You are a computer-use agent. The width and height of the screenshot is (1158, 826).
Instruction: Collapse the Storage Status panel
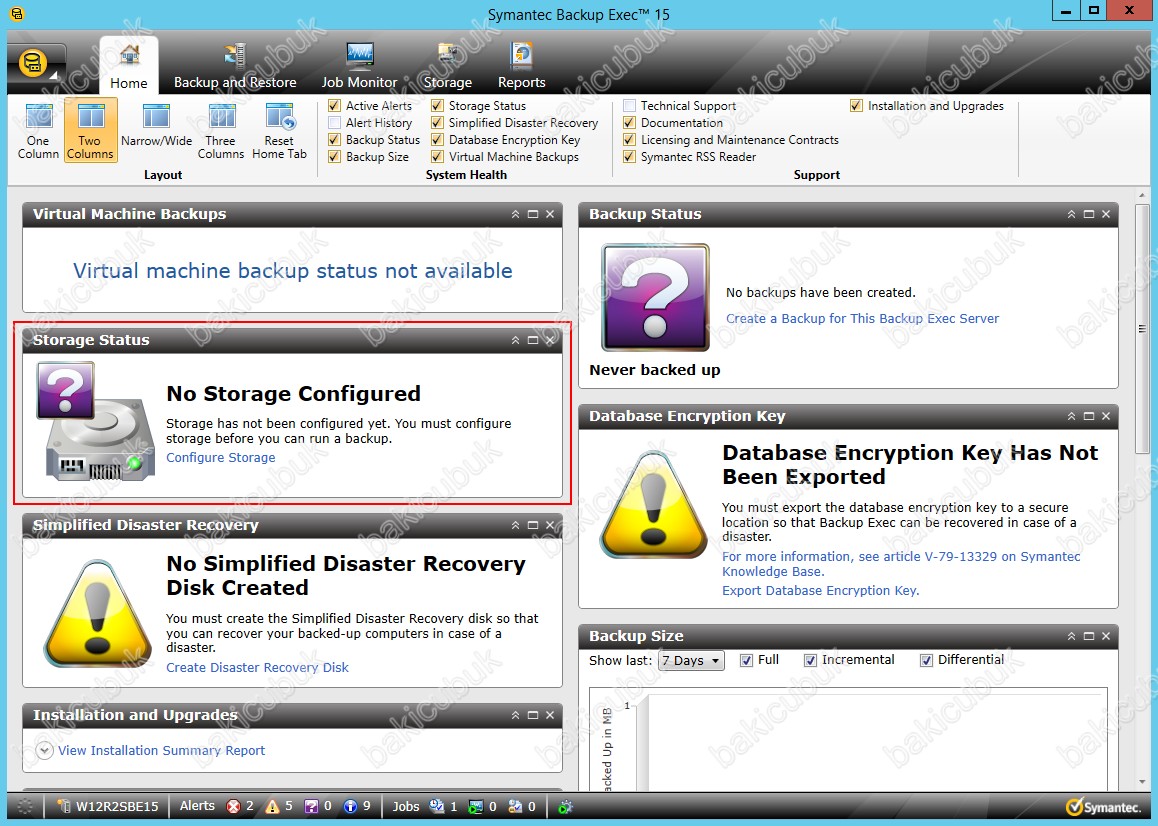[515, 341]
